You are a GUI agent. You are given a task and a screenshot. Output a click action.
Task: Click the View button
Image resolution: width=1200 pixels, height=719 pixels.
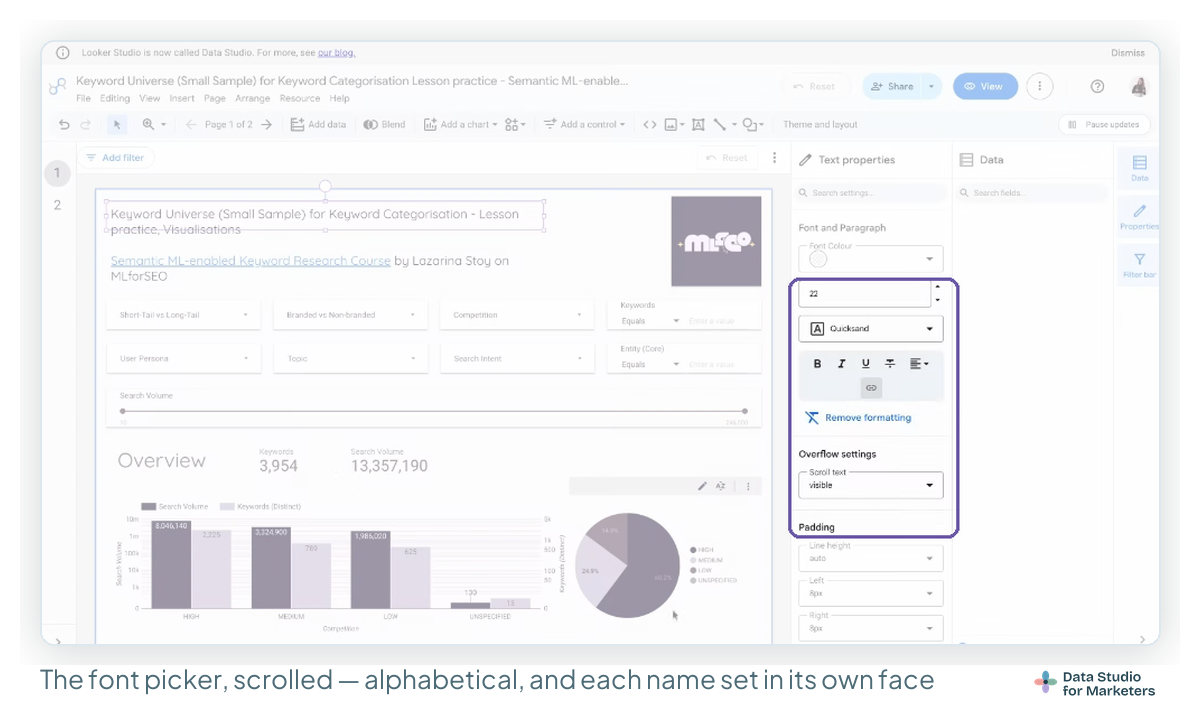[985, 87]
